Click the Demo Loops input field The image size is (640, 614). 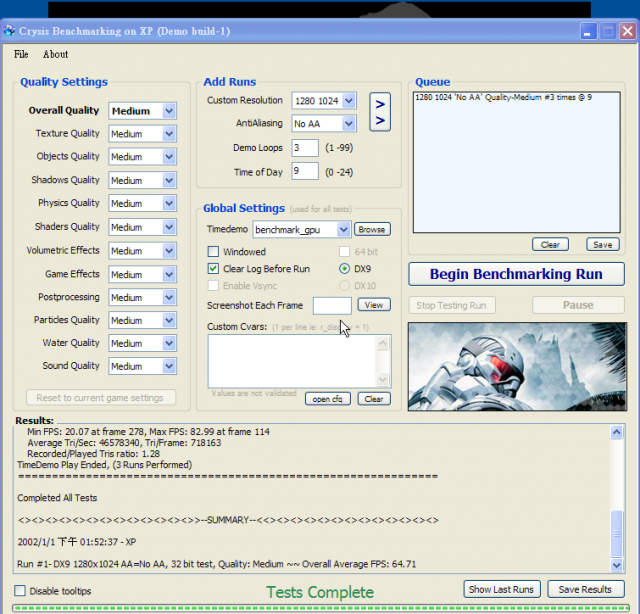coord(305,148)
